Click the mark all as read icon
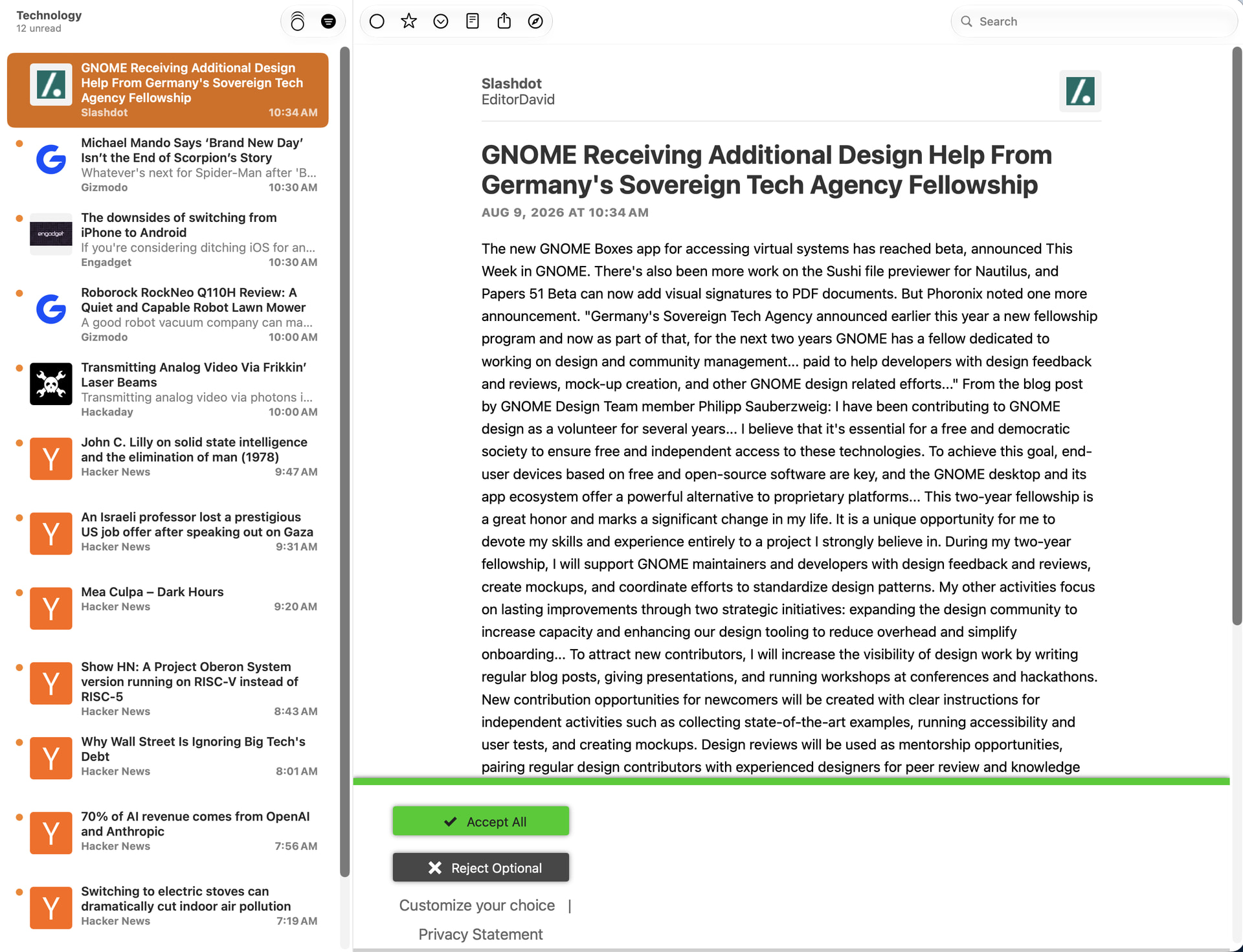Viewport: 1243px width, 952px height. [x=297, y=21]
